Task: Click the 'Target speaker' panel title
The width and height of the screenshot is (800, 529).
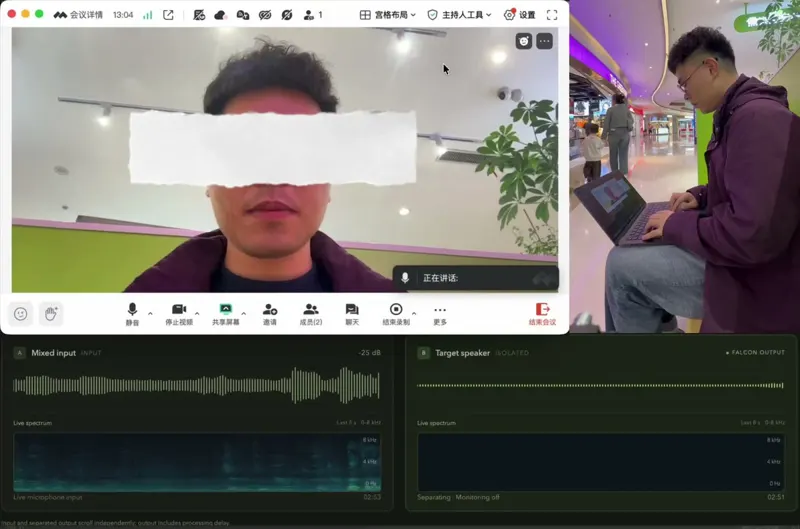Action: [x=462, y=352]
